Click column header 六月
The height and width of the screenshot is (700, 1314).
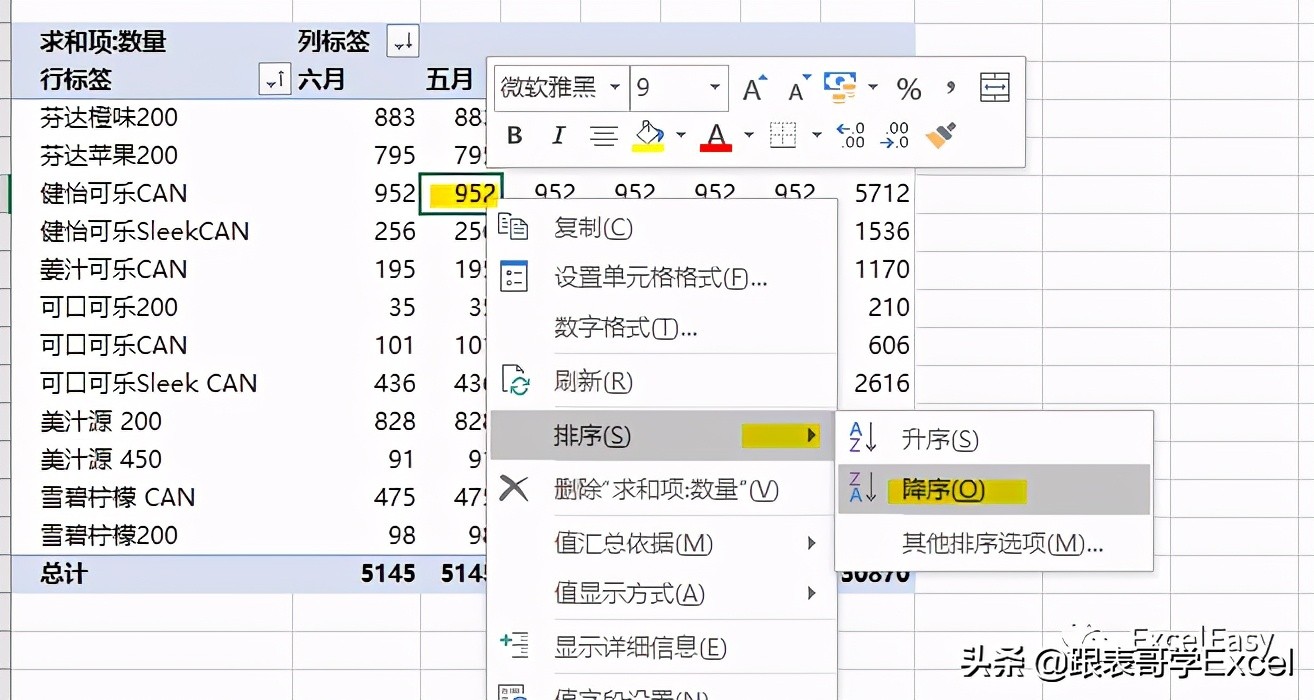321,80
